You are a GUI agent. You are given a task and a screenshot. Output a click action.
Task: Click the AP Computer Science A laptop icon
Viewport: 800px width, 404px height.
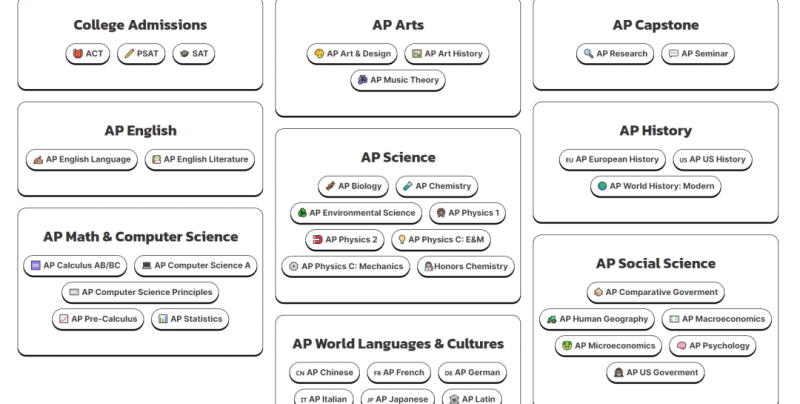point(147,266)
